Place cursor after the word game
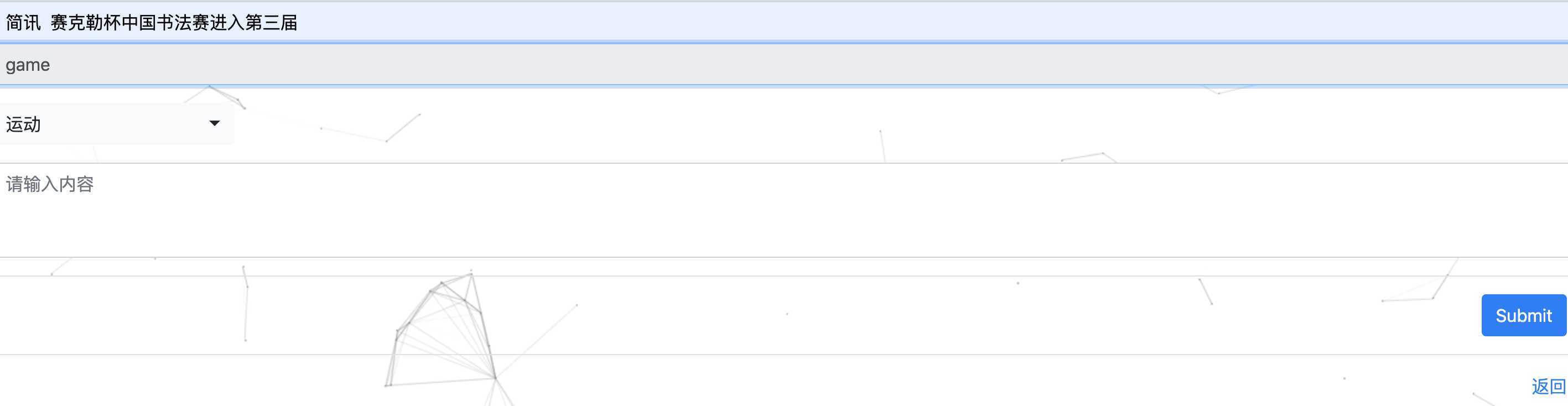Viewport: 1568px width, 406px height. click(51, 65)
